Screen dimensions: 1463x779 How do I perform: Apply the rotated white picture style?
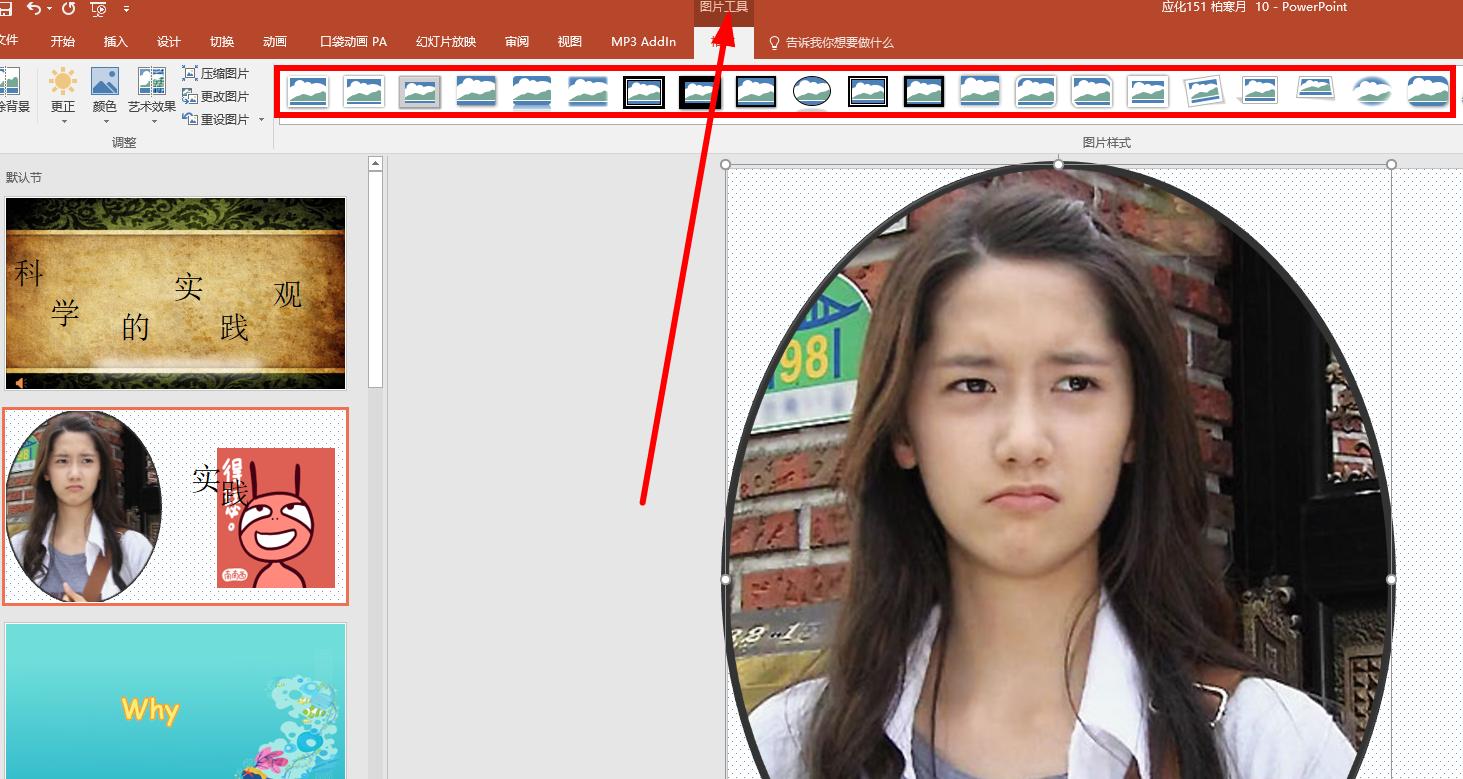(x=1203, y=92)
